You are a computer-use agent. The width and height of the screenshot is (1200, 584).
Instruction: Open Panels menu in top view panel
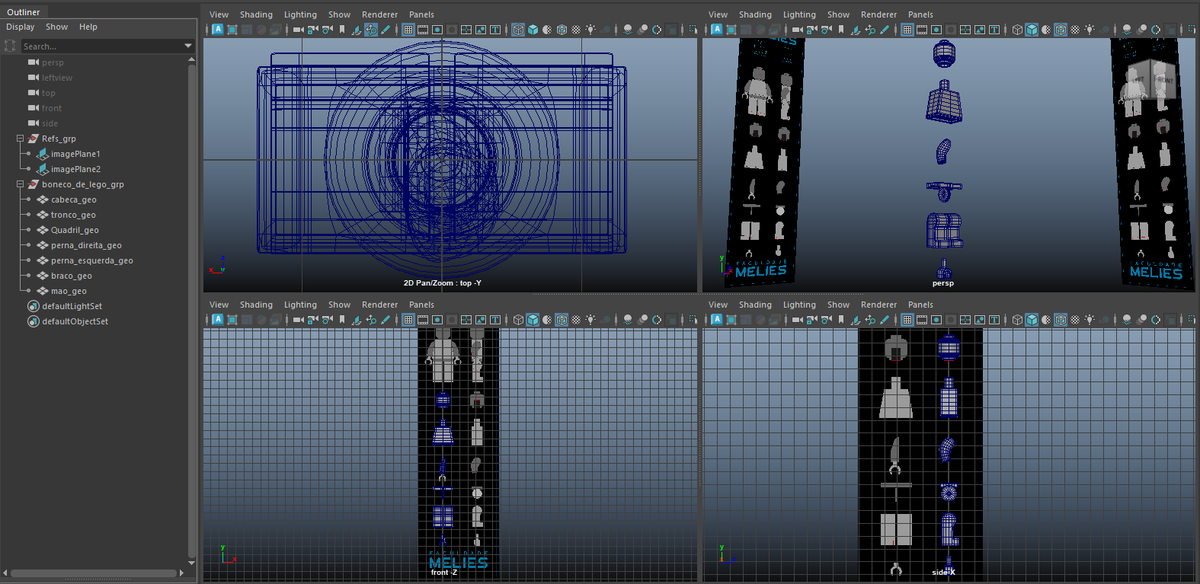pyautogui.click(x=421, y=15)
